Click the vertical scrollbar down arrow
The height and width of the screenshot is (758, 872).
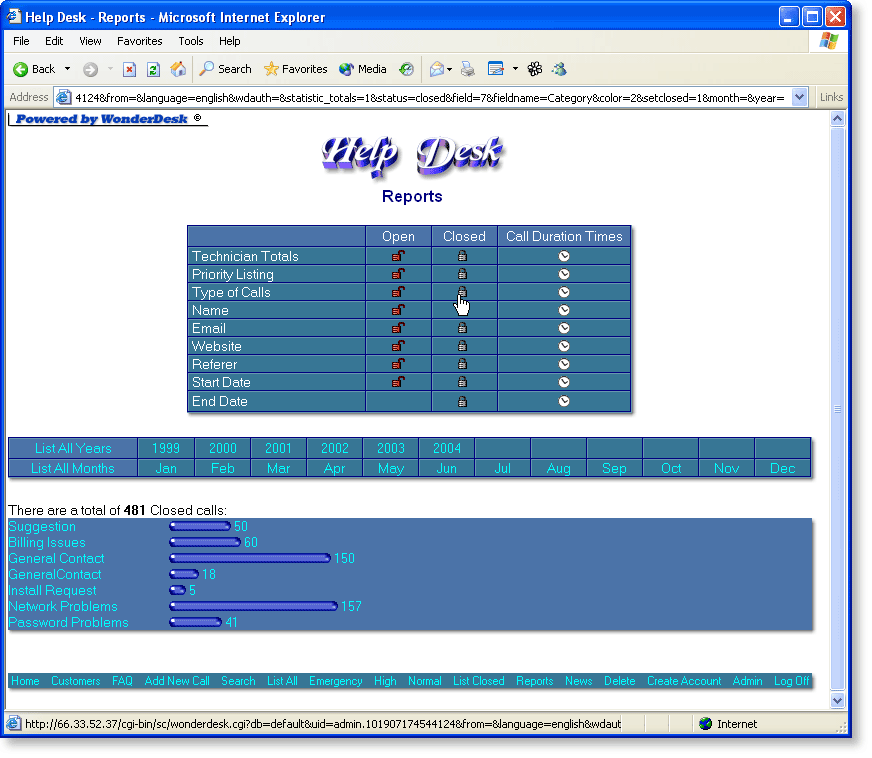[x=838, y=701]
